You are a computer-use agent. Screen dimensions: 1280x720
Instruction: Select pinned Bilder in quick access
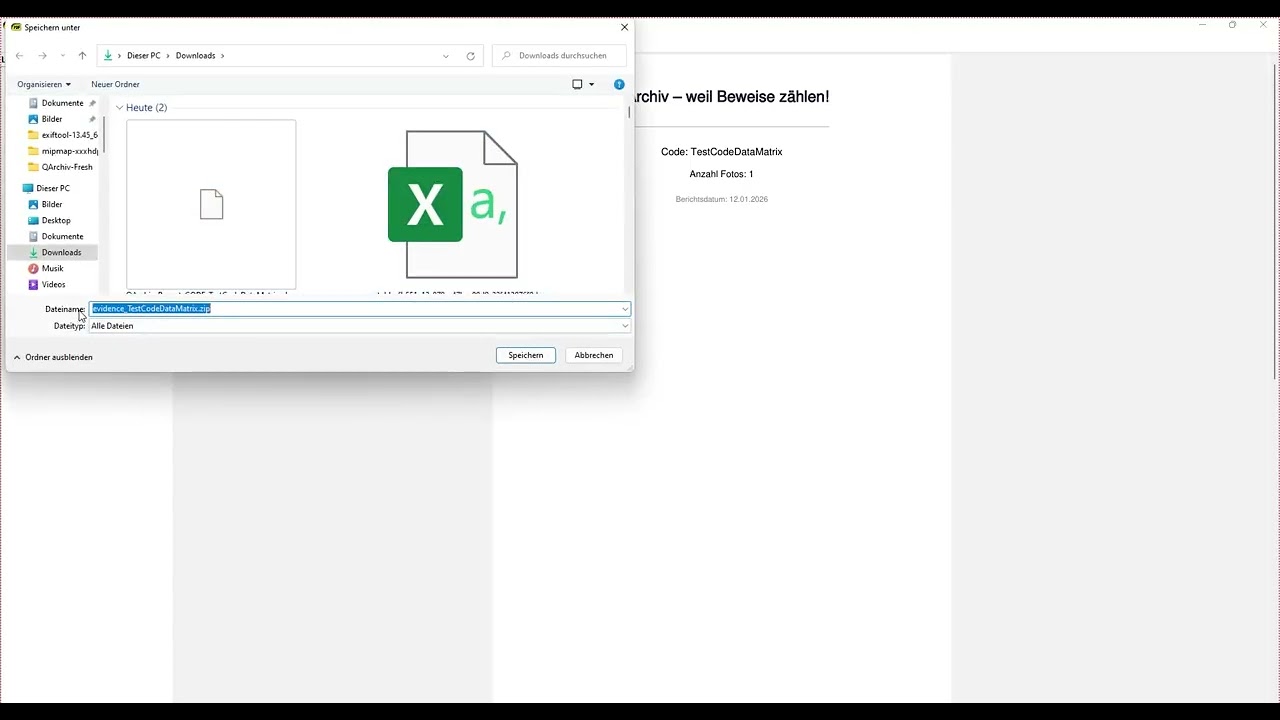click(x=52, y=119)
